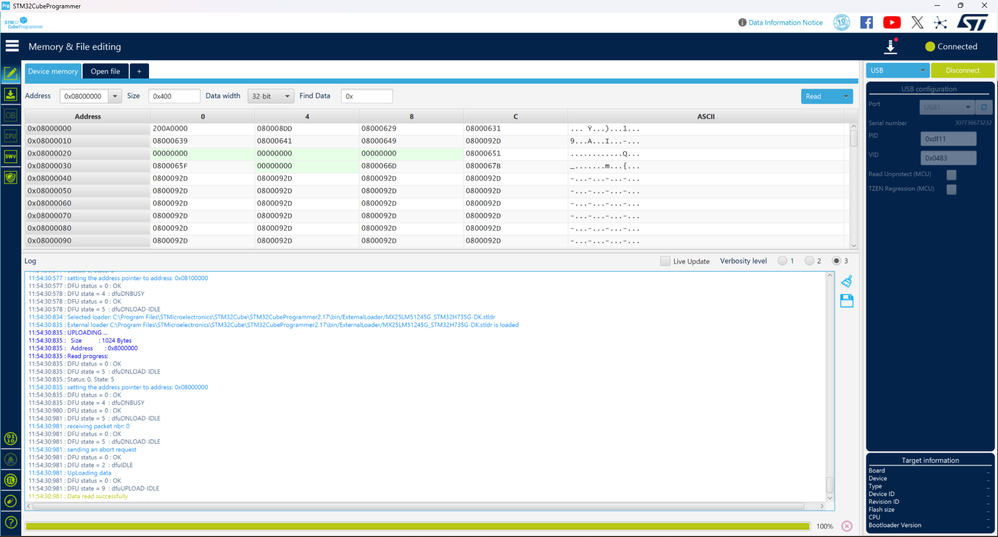Cancel operation with red X icon
The height and width of the screenshot is (537, 998).
tap(847, 526)
